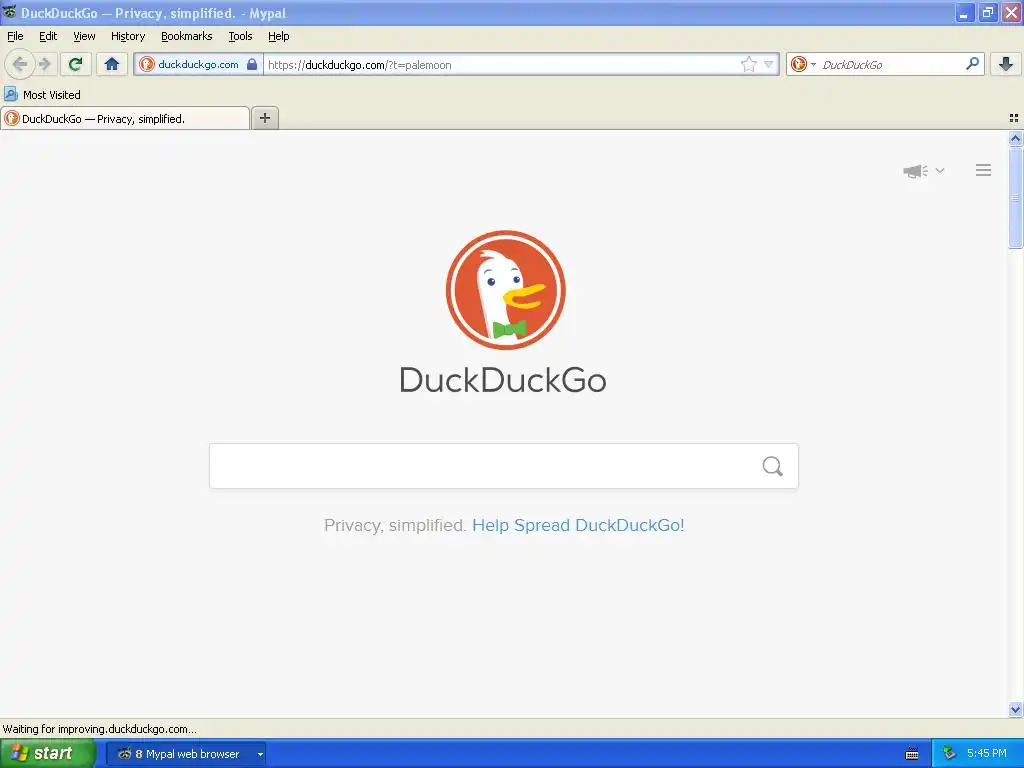Open the list all tabs button

click(x=1014, y=118)
